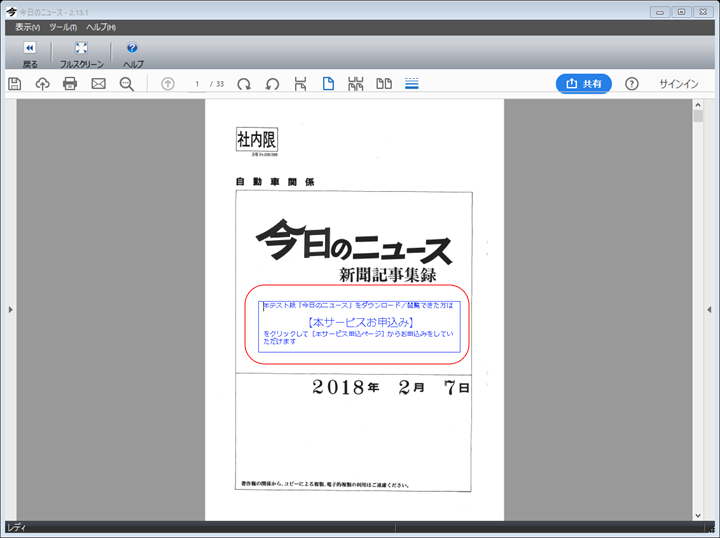Toggle two-page spread view
Viewport: 720px width, 538px height.
pyautogui.click(x=383, y=84)
